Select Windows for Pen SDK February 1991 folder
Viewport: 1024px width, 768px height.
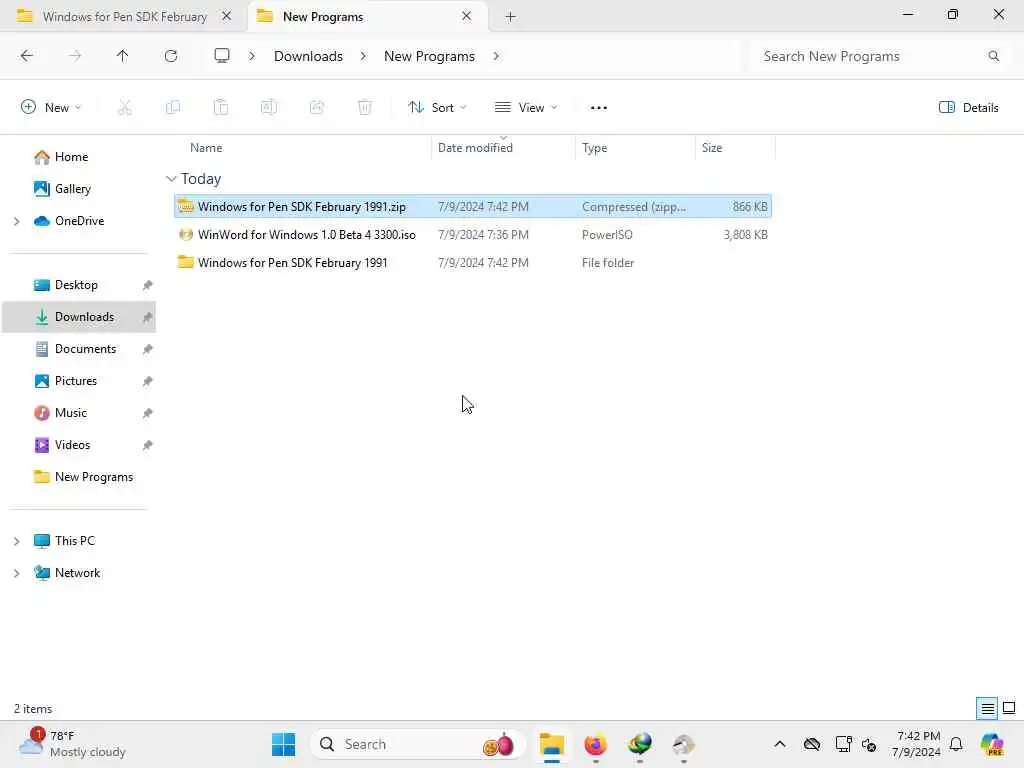click(x=473, y=263)
